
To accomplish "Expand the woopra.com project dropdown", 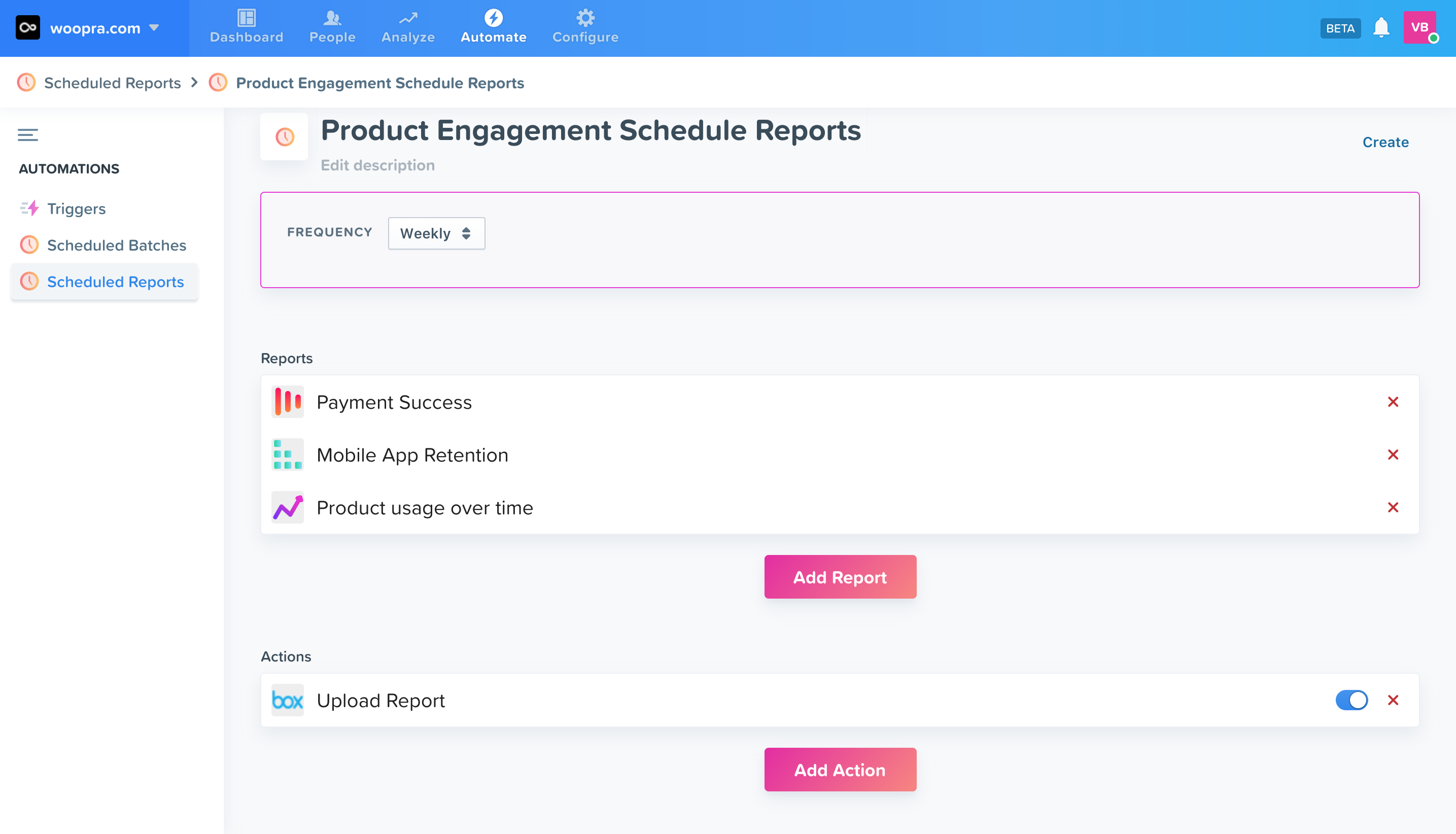I will 154,27.
